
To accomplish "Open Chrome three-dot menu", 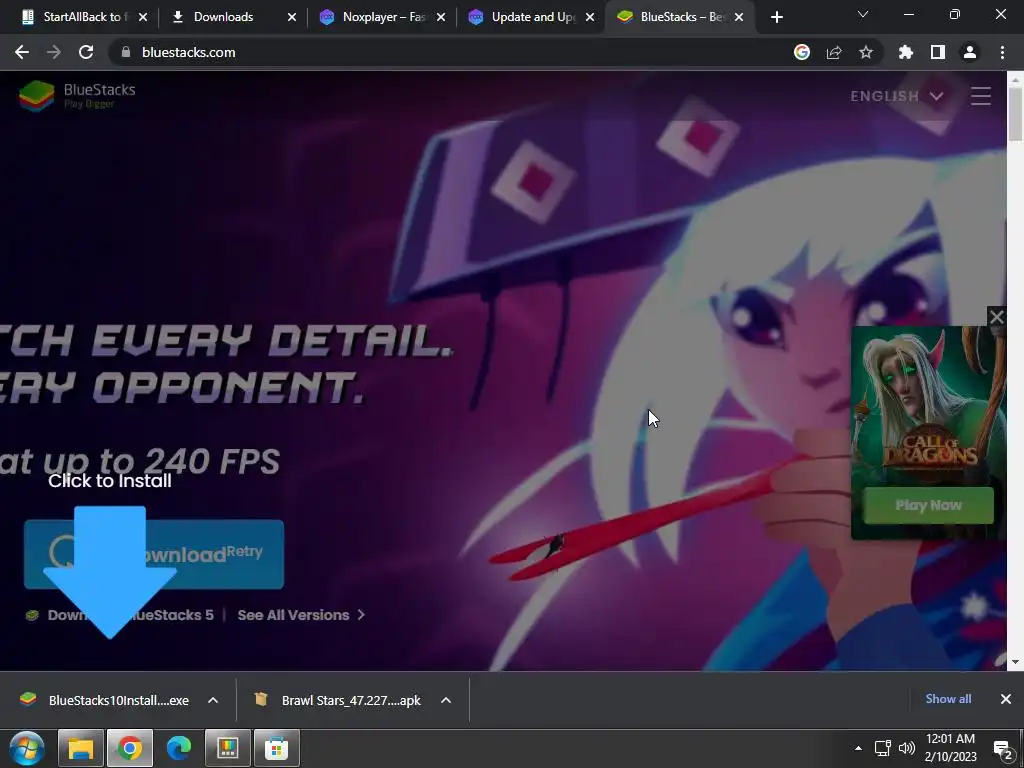I will [1002, 52].
